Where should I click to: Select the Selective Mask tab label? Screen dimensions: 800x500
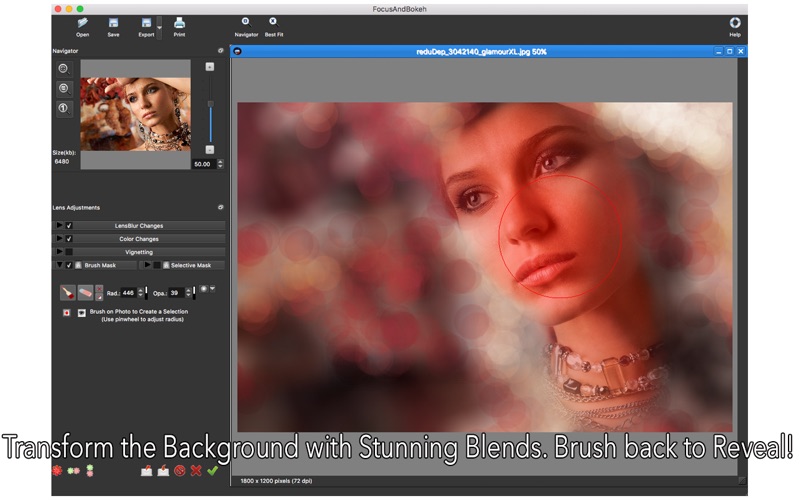[x=191, y=265]
